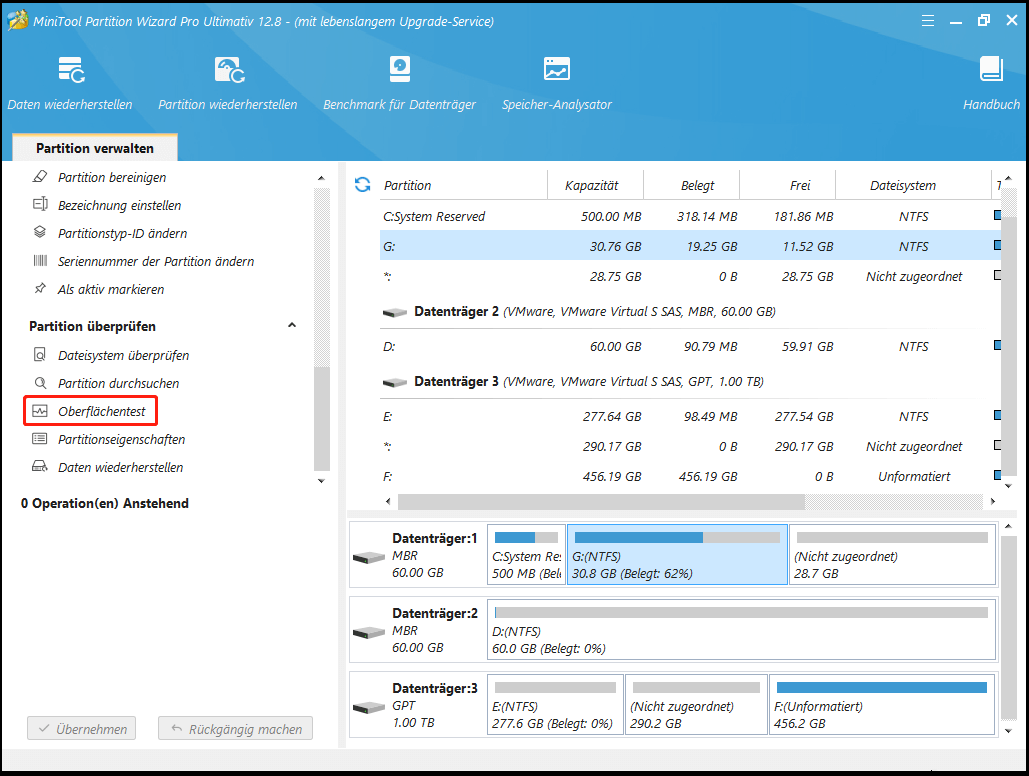Click Dateisystem überprüfen icon
Screen dimensions: 1029x776
[40, 355]
